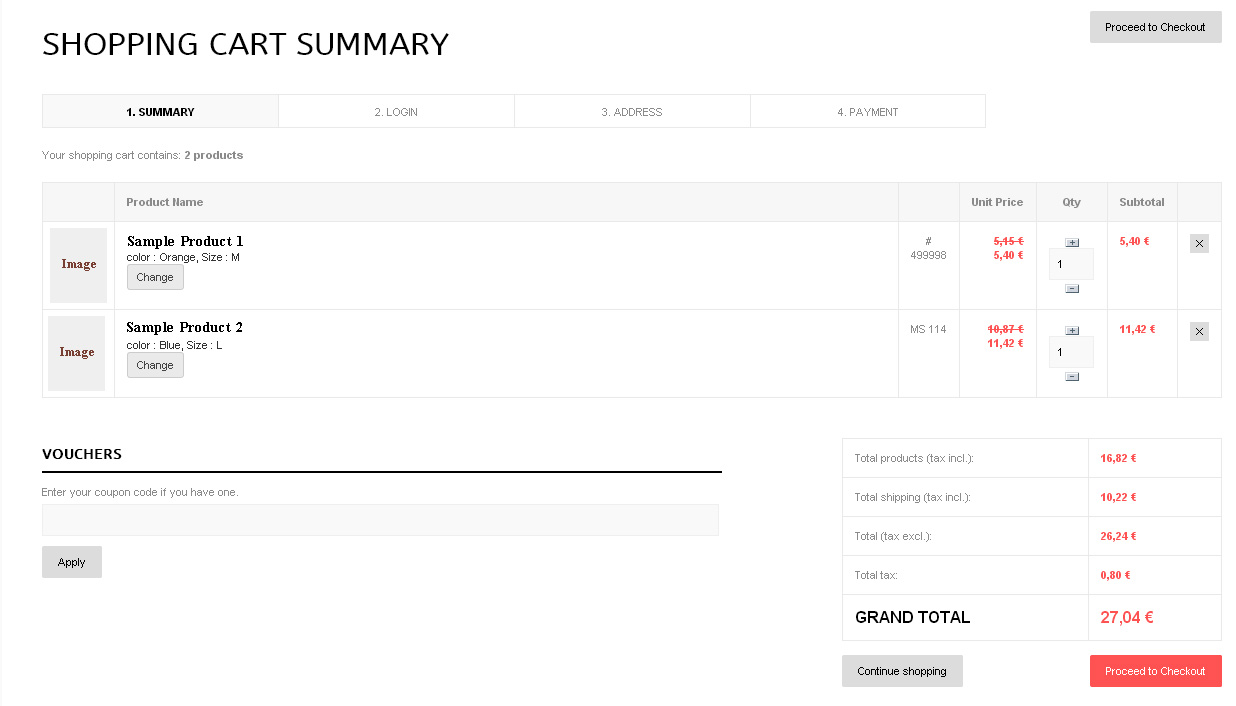Click the coupon code input field

(380, 520)
